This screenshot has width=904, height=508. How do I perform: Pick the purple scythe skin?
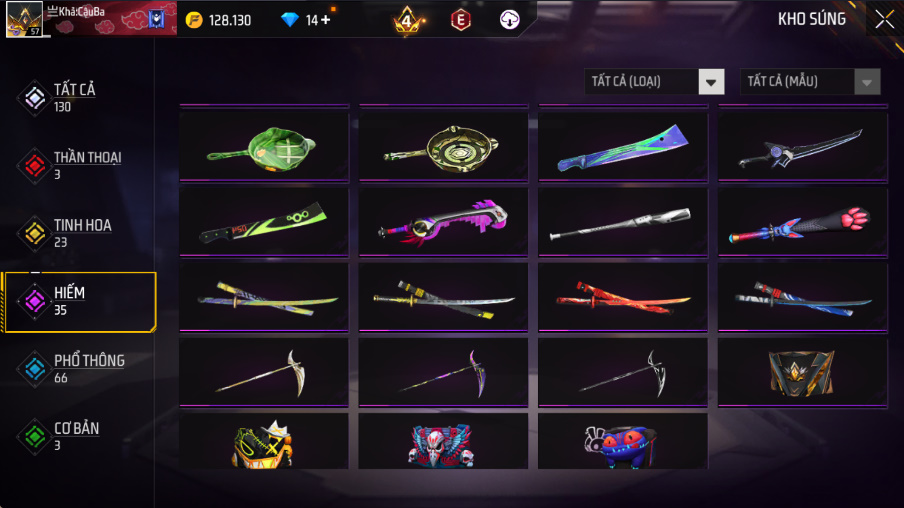pyautogui.click(x=443, y=372)
